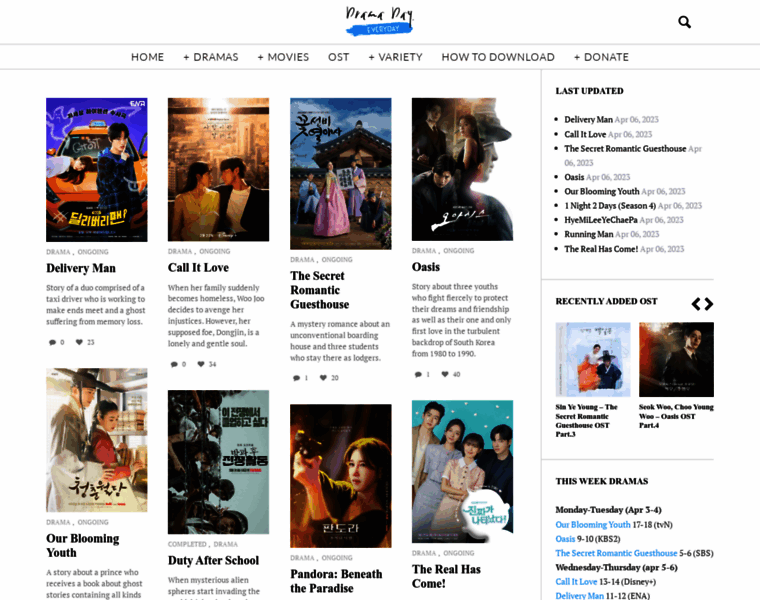Open Call It Love poster thumbnail
The image size is (760, 600).
(218, 170)
